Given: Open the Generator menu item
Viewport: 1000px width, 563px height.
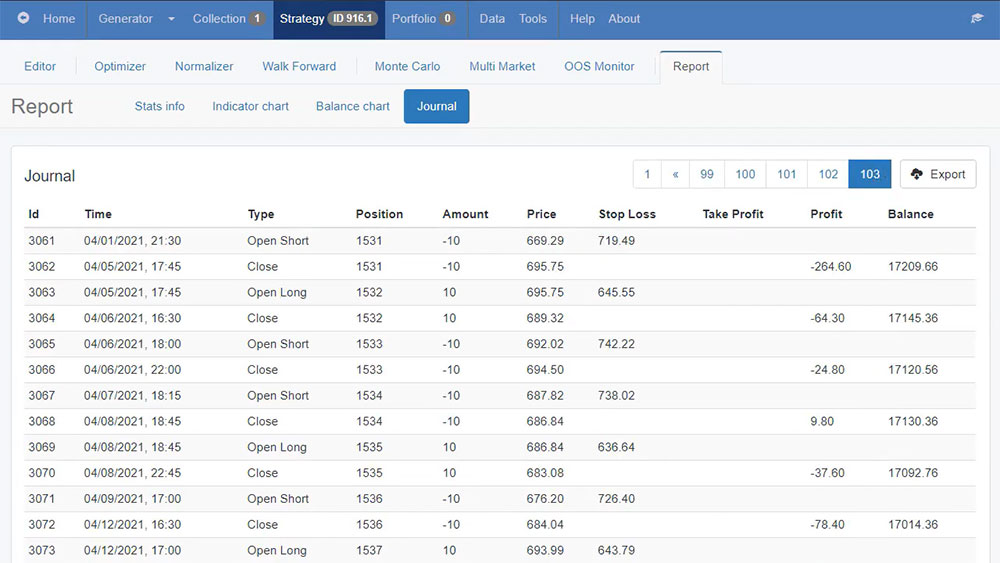Looking at the screenshot, I should click(125, 19).
